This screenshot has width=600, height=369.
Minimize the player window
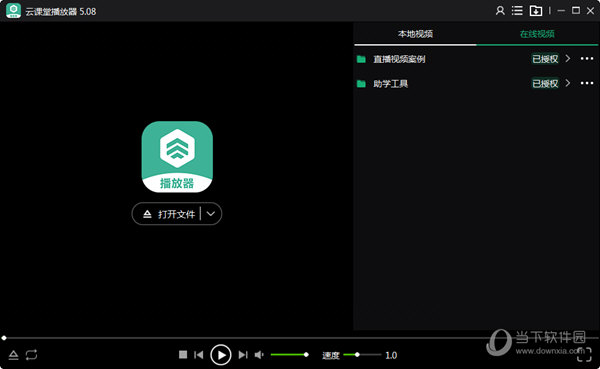561,11
